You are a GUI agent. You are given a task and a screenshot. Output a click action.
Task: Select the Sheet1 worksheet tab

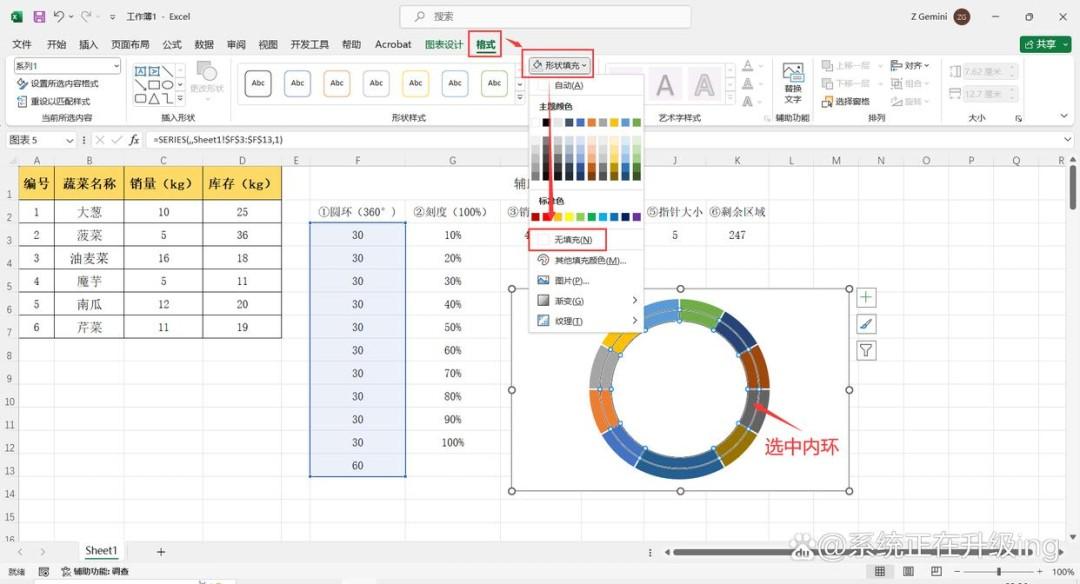(x=101, y=551)
